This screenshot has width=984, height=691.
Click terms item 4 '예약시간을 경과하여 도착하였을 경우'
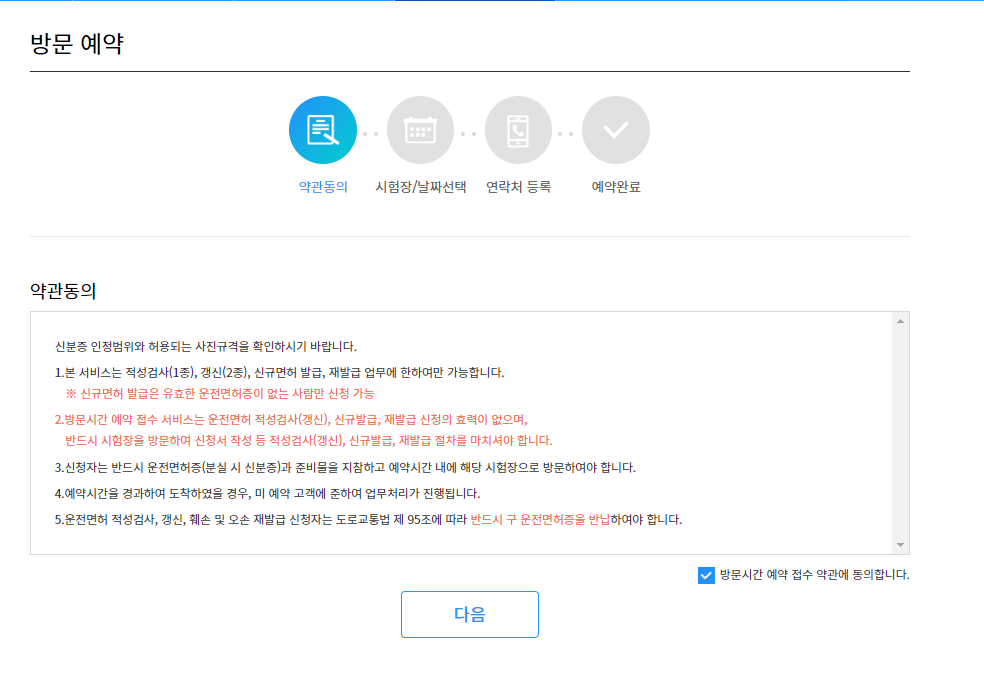coord(267,494)
